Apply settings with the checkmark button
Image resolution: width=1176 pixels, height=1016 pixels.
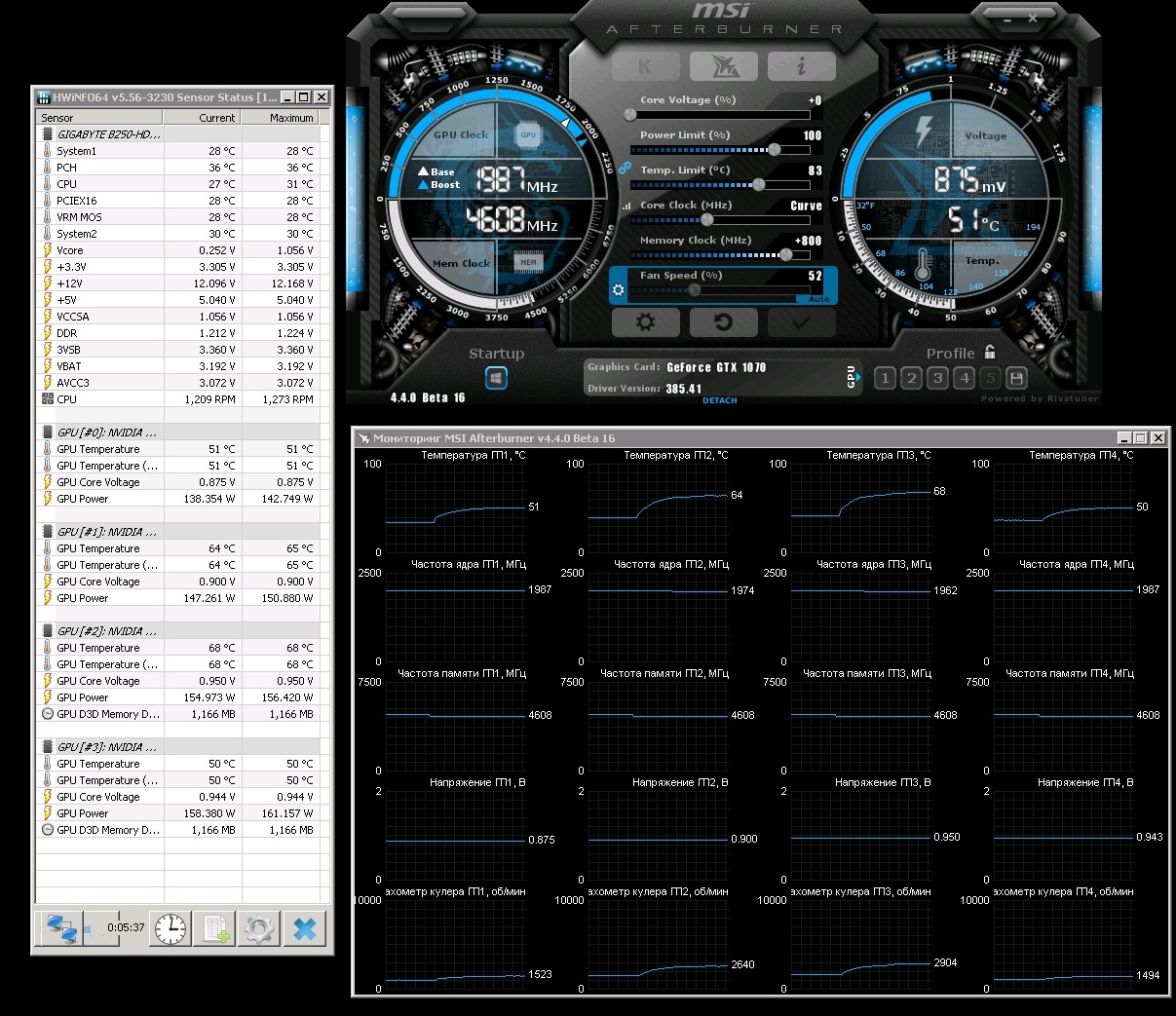coord(801,321)
